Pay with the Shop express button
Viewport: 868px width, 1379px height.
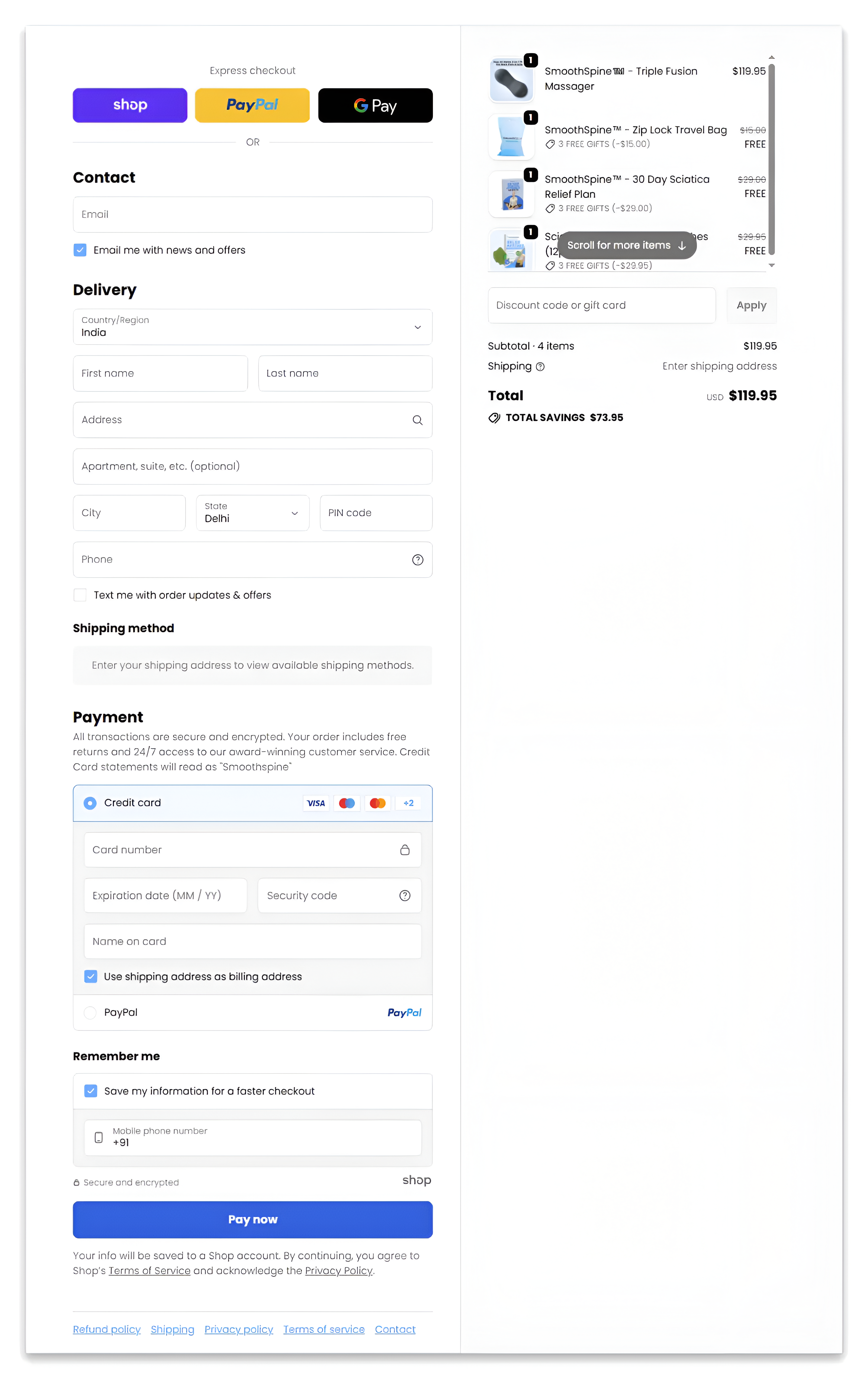[130, 105]
